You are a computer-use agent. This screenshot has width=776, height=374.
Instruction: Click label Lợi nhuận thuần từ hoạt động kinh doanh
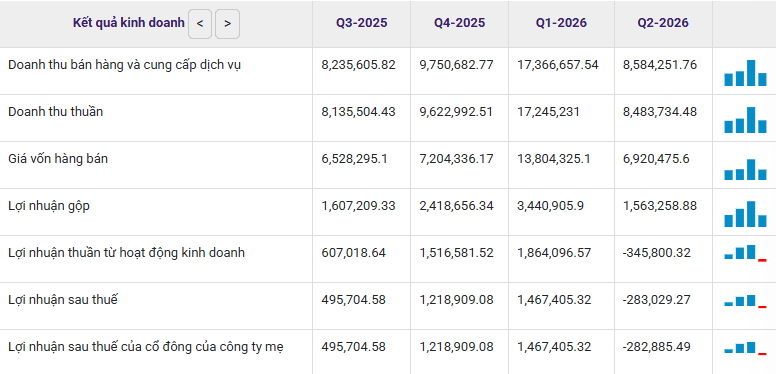tap(126, 253)
